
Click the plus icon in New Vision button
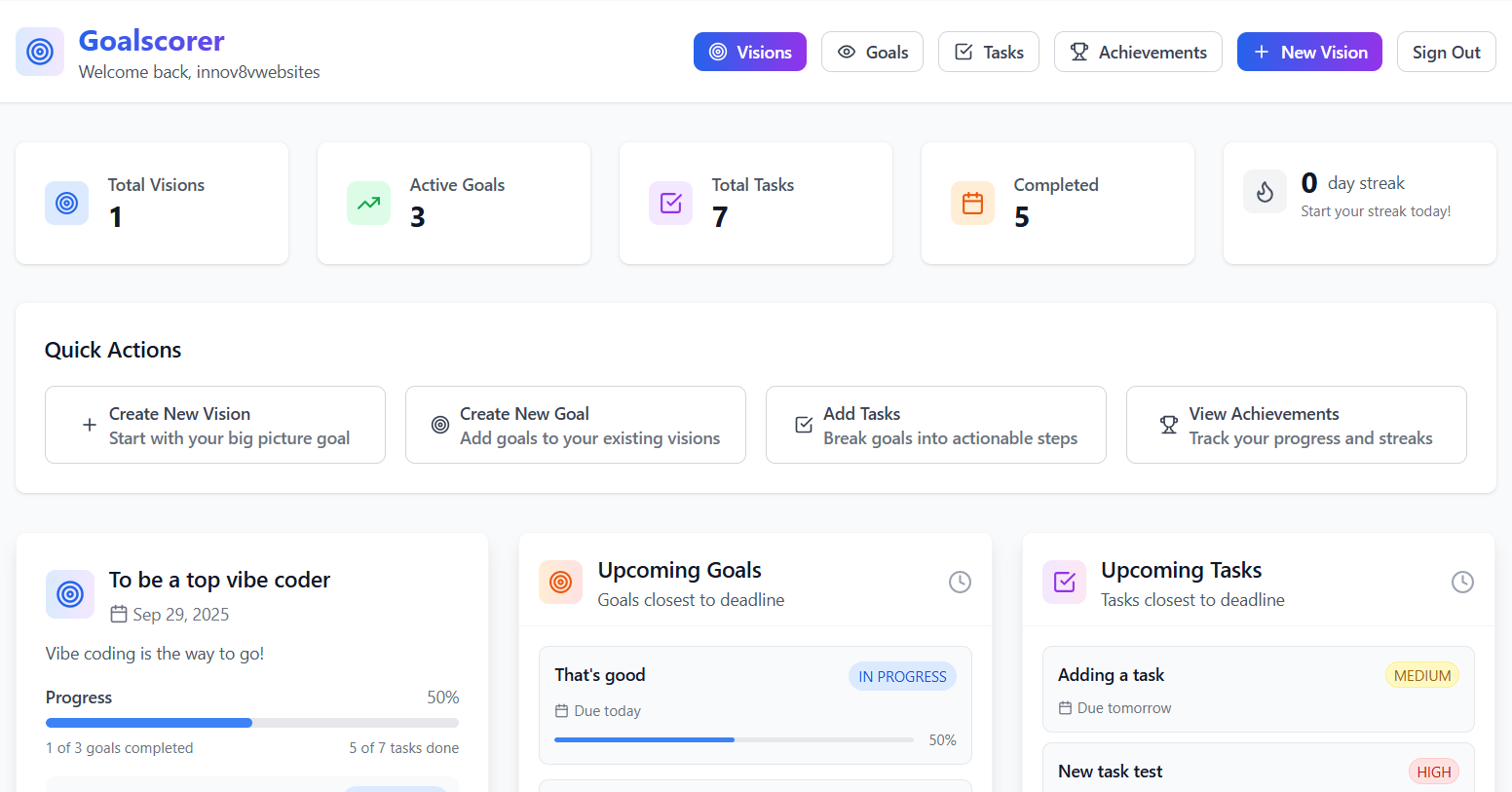[x=1261, y=52]
